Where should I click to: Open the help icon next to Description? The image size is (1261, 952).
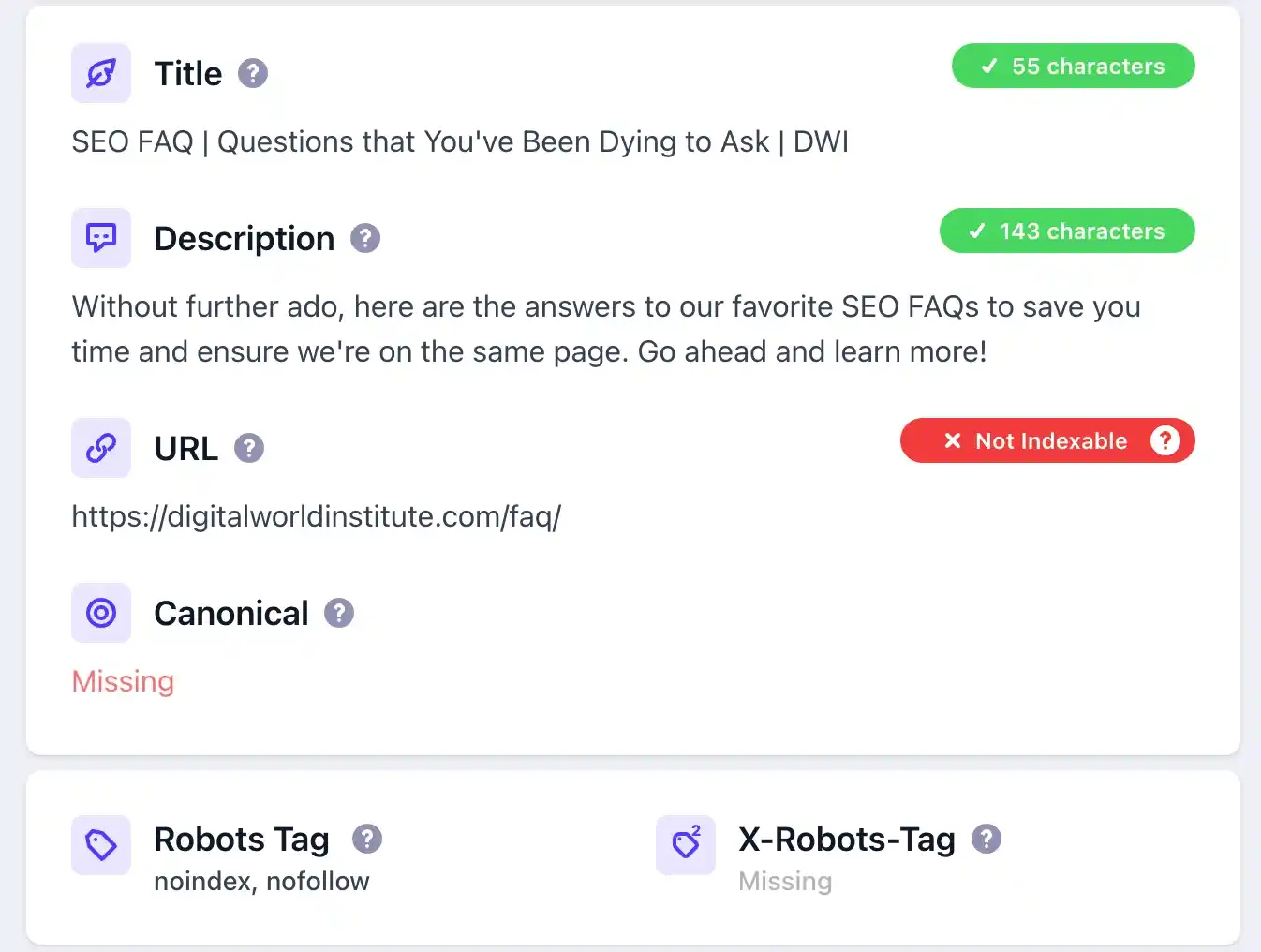click(x=365, y=238)
